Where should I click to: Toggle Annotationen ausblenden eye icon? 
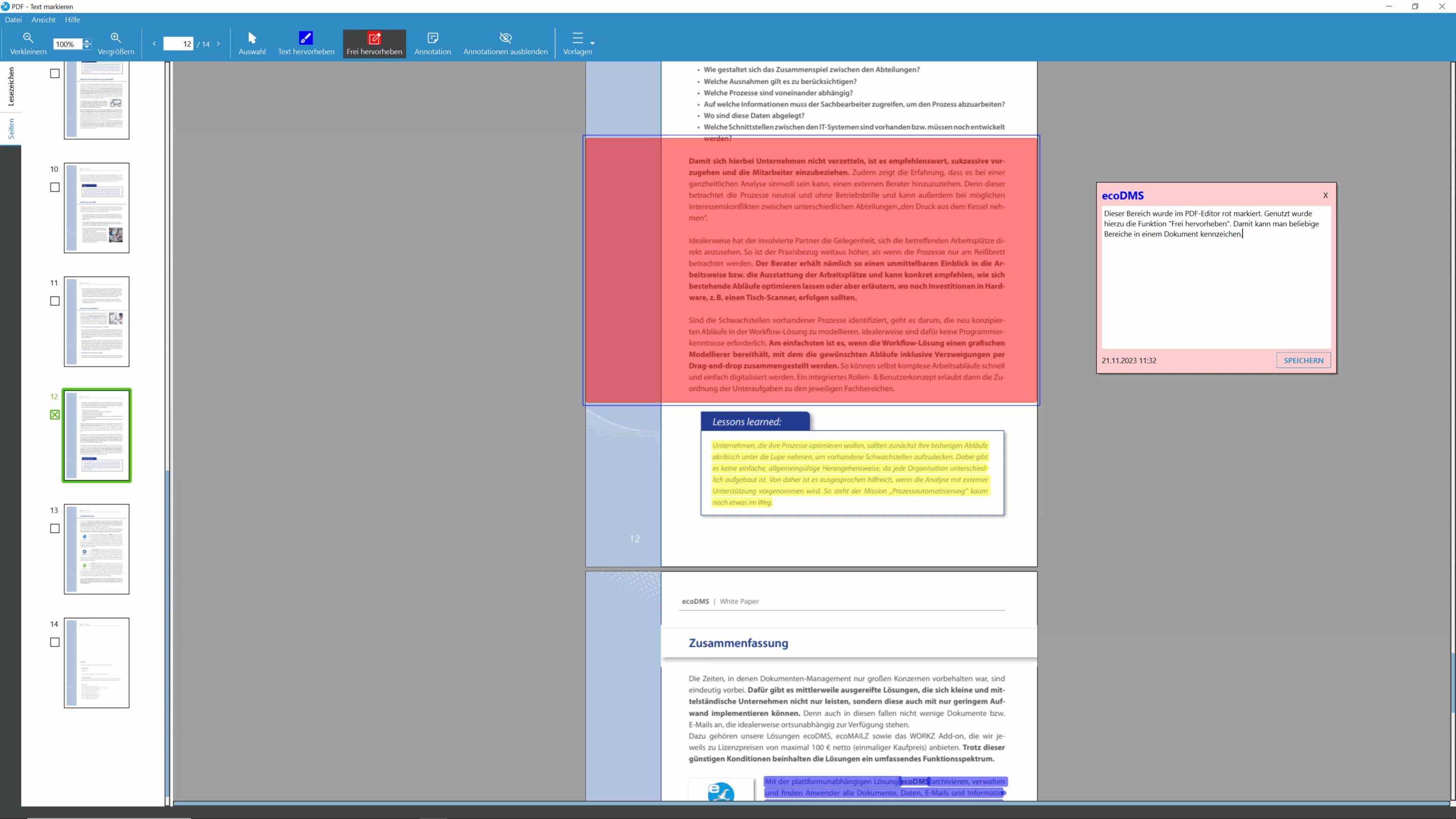pos(506,38)
